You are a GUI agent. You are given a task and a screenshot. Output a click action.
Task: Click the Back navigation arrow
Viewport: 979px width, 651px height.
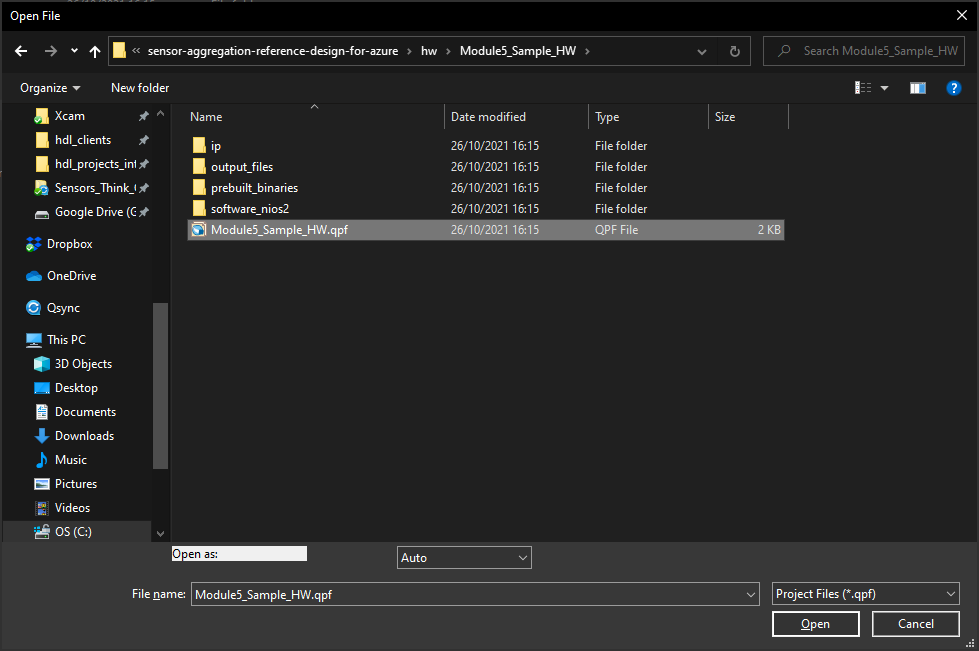tap(21, 51)
